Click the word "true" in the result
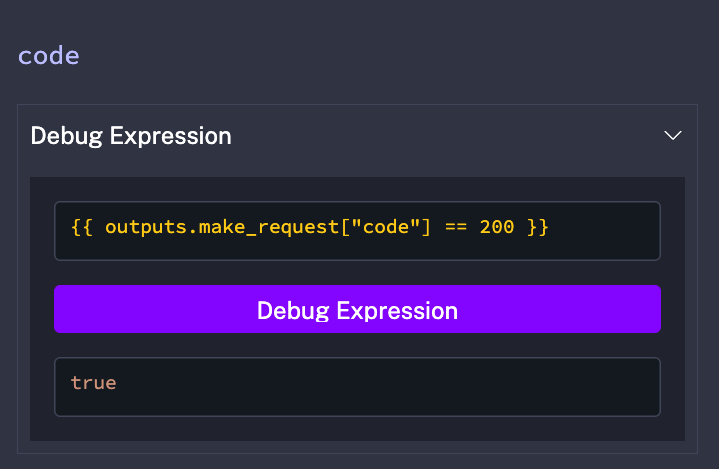719x469 pixels. (94, 382)
